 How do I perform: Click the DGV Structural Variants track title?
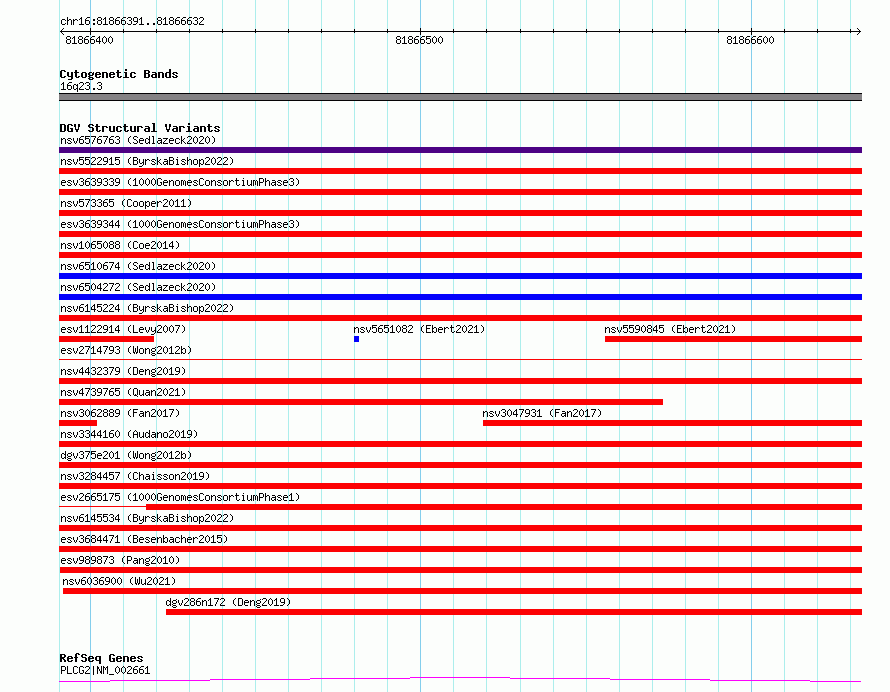[140, 128]
